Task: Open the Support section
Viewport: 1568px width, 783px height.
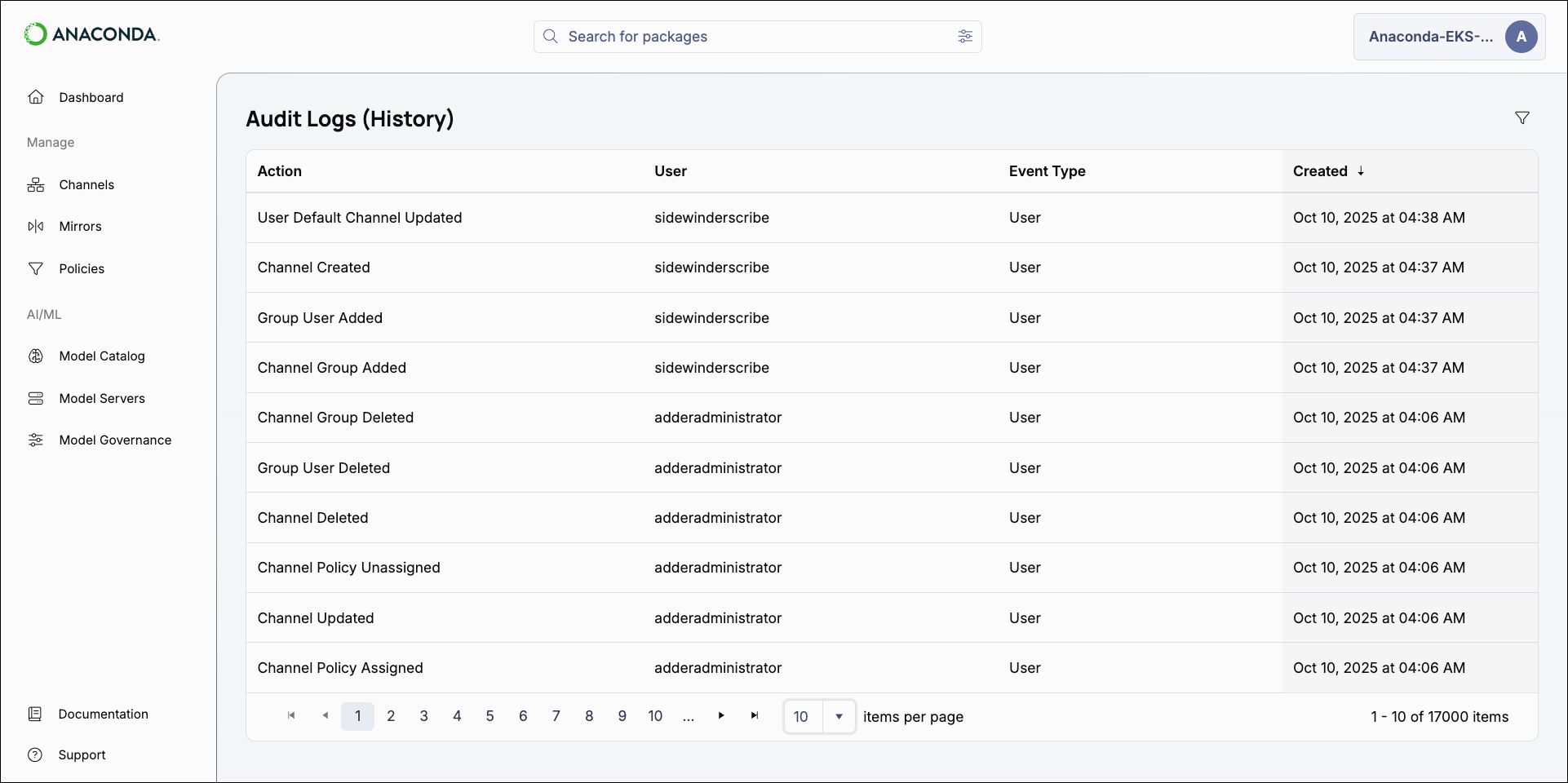Action: 82,754
